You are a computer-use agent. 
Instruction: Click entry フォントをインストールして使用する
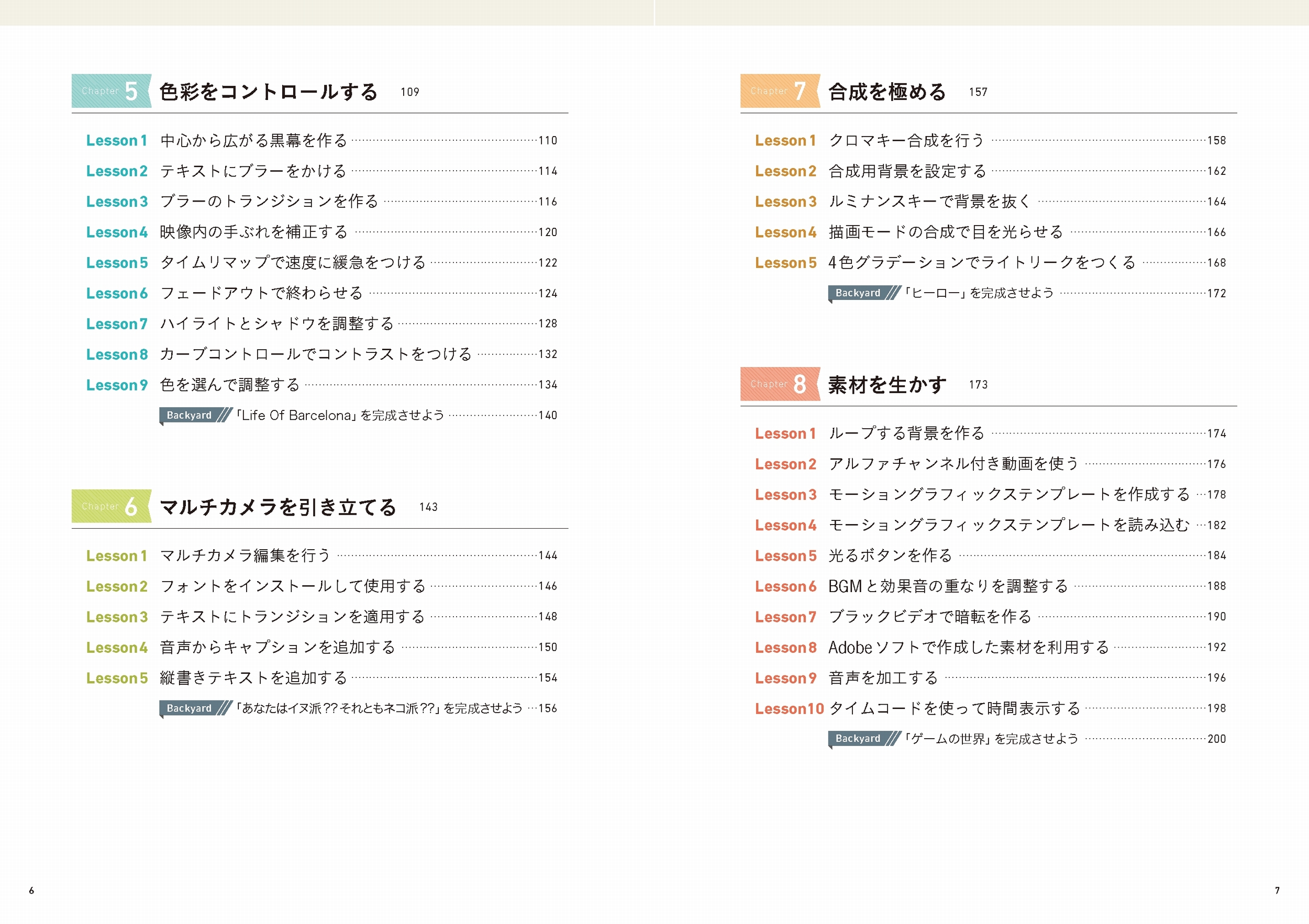pyautogui.click(x=293, y=586)
